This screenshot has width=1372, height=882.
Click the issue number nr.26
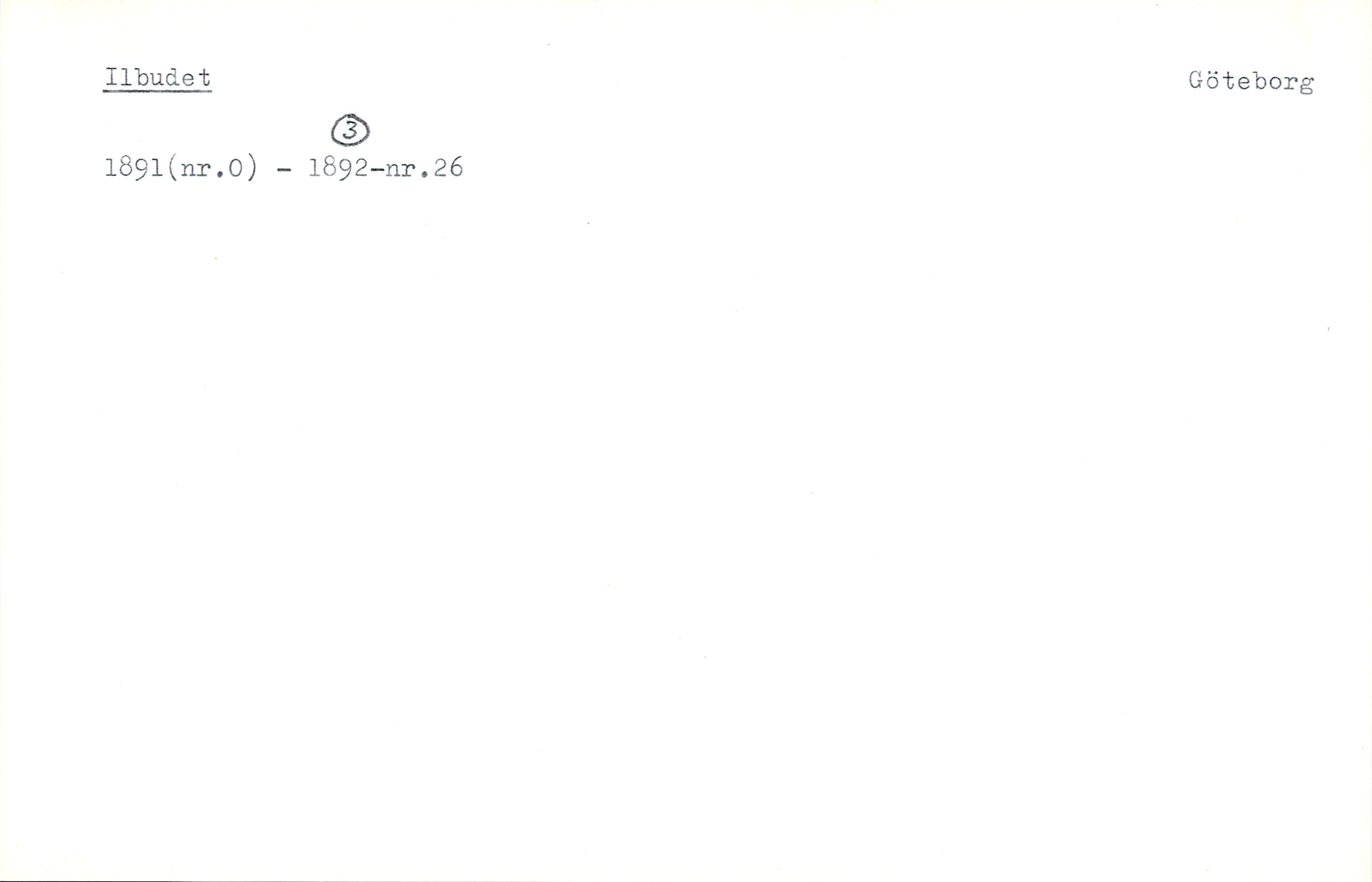[x=423, y=169]
